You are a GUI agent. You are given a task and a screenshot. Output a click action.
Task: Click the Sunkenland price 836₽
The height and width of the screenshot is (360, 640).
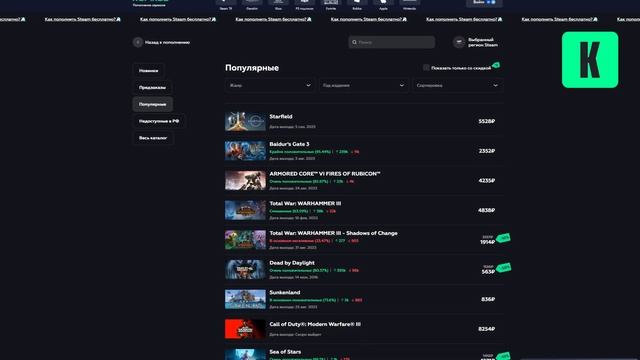(x=488, y=299)
